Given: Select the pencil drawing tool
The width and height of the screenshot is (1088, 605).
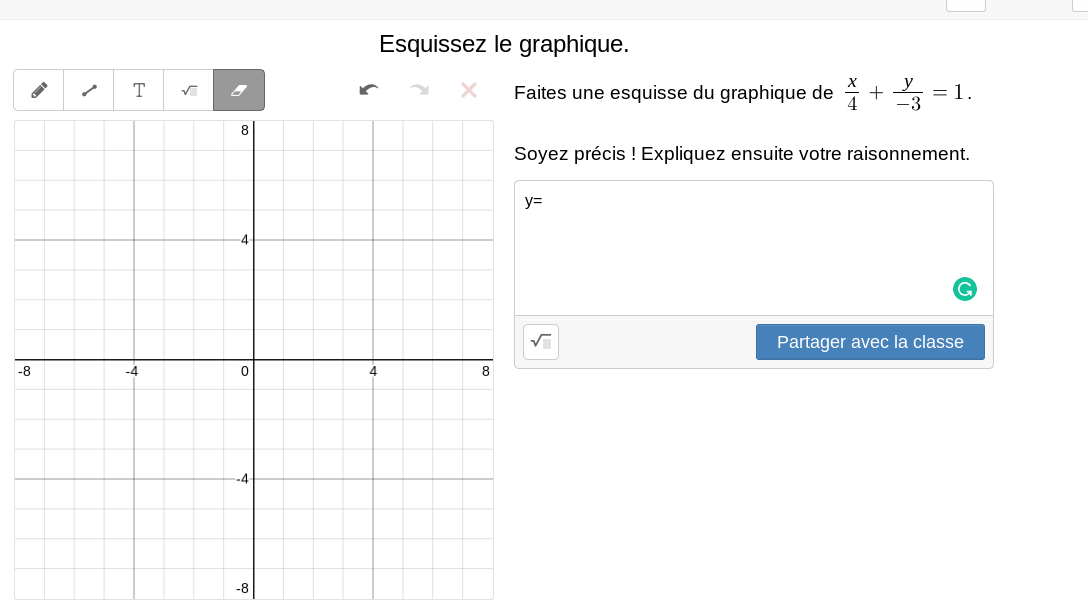Looking at the screenshot, I should (x=39, y=90).
